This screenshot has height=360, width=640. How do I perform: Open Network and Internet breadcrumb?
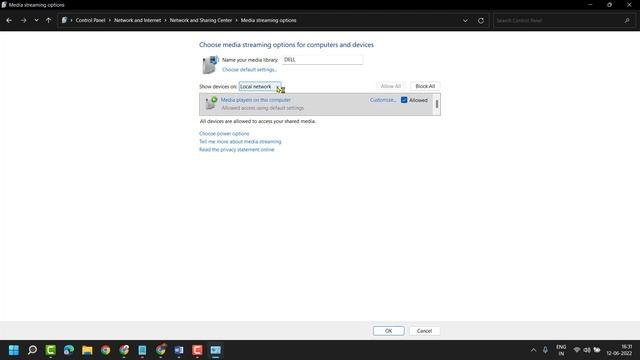pyautogui.click(x=138, y=20)
